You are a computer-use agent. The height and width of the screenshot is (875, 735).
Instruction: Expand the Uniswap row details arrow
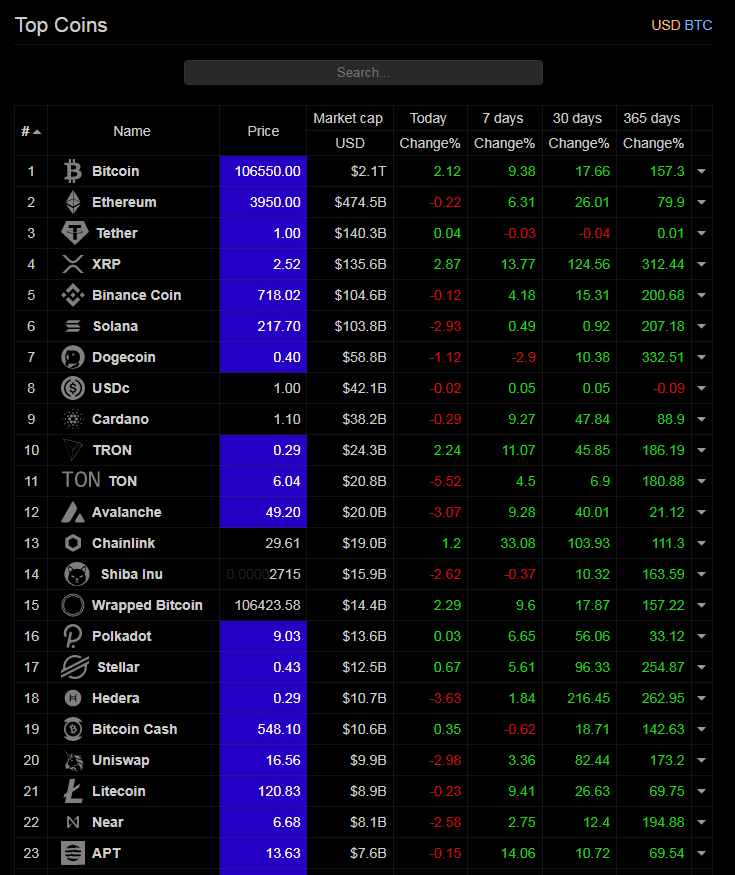[x=702, y=760]
